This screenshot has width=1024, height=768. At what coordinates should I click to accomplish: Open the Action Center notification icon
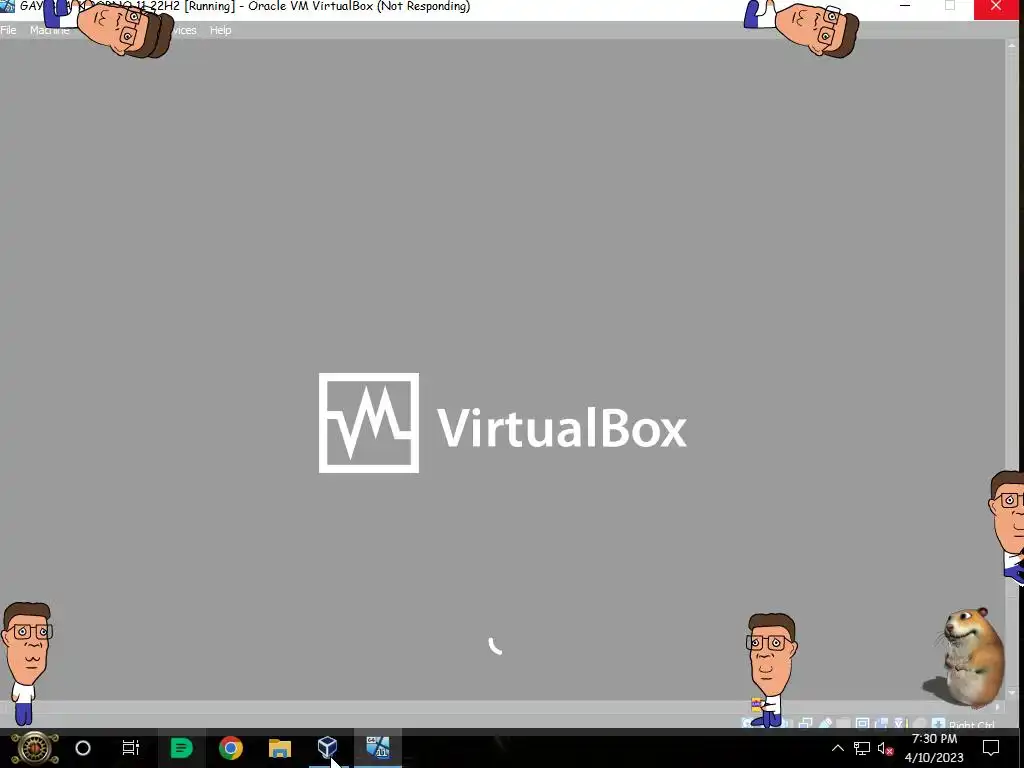991,748
